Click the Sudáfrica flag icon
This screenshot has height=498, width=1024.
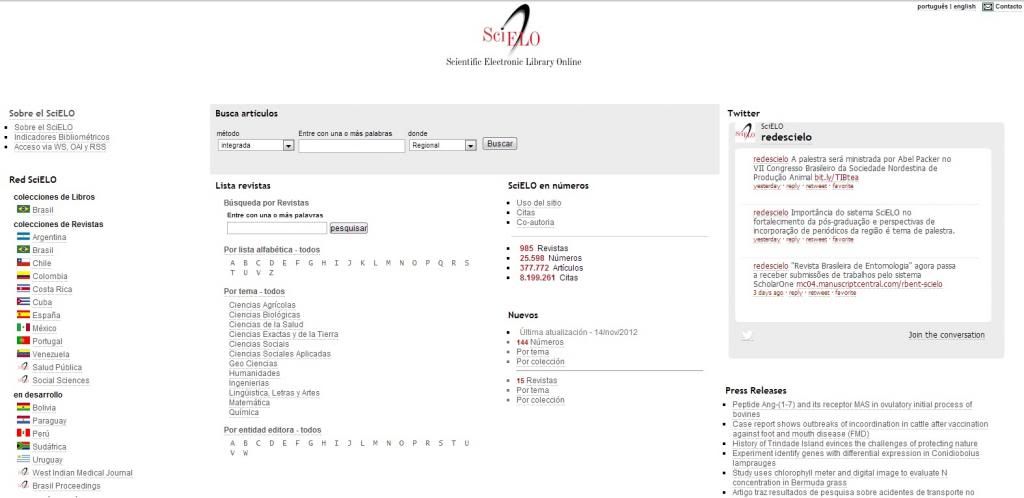click(24, 446)
